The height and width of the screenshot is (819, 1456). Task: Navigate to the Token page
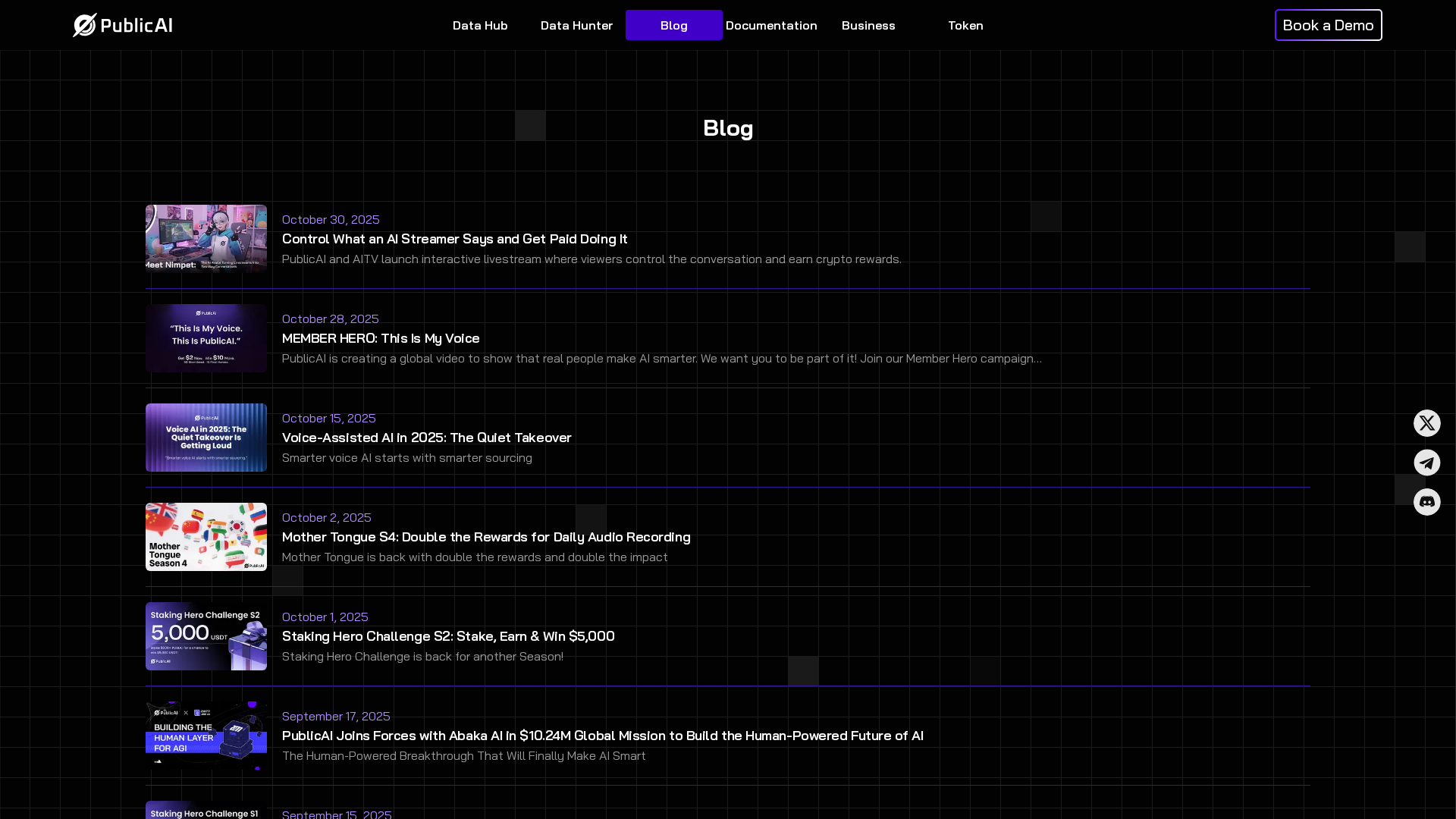pyautogui.click(x=965, y=25)
